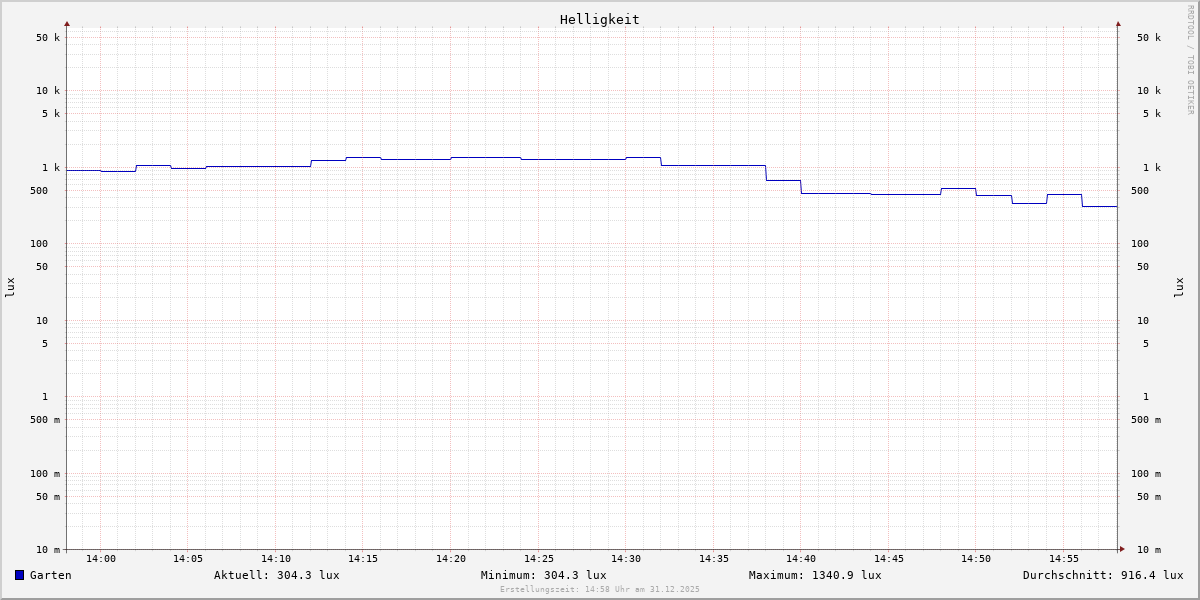Click the Garten legend label
This screenshot has width=1200, height=600.
50,575
